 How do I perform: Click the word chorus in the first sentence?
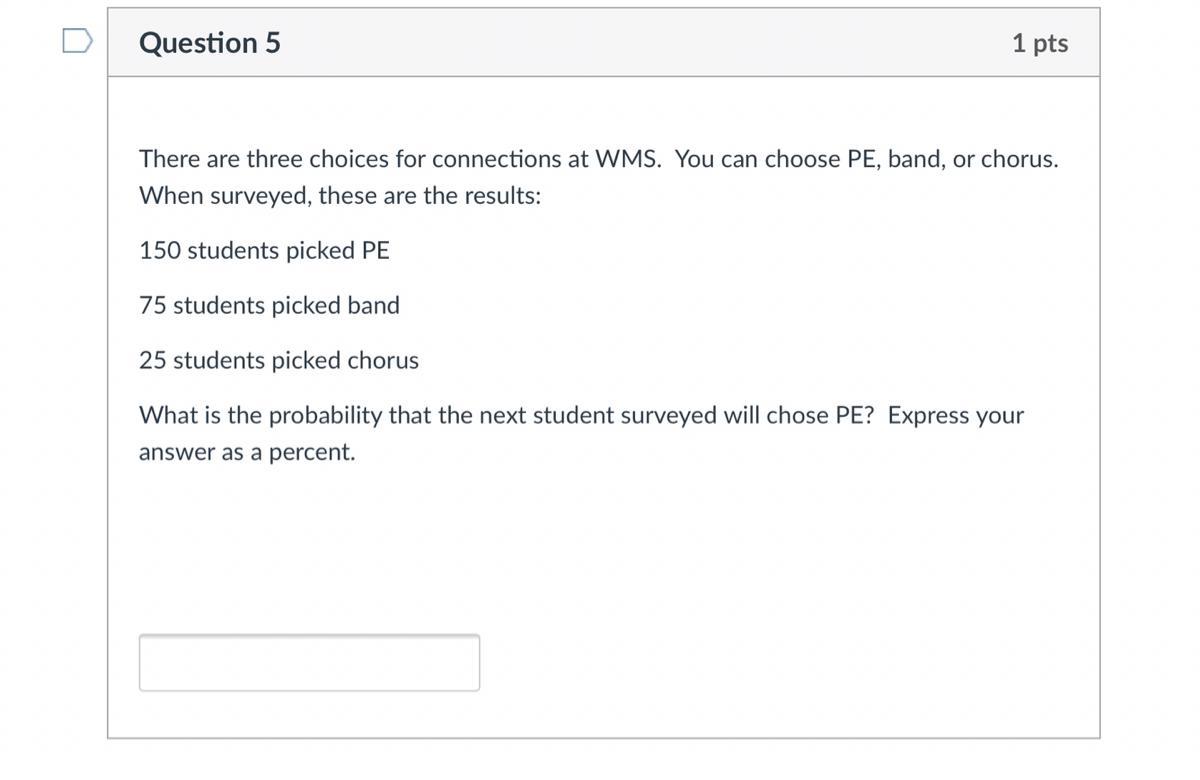1018,159
